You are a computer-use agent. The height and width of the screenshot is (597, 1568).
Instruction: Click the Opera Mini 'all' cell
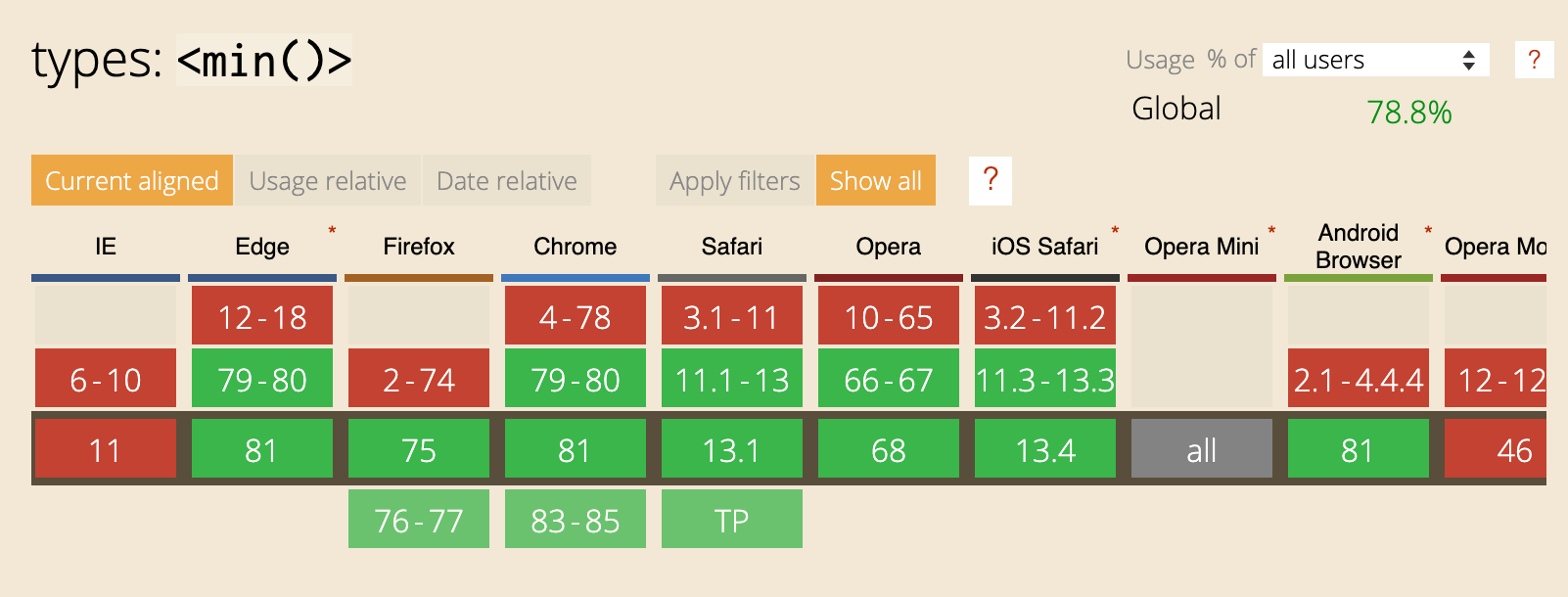(x=1201, y=449)
